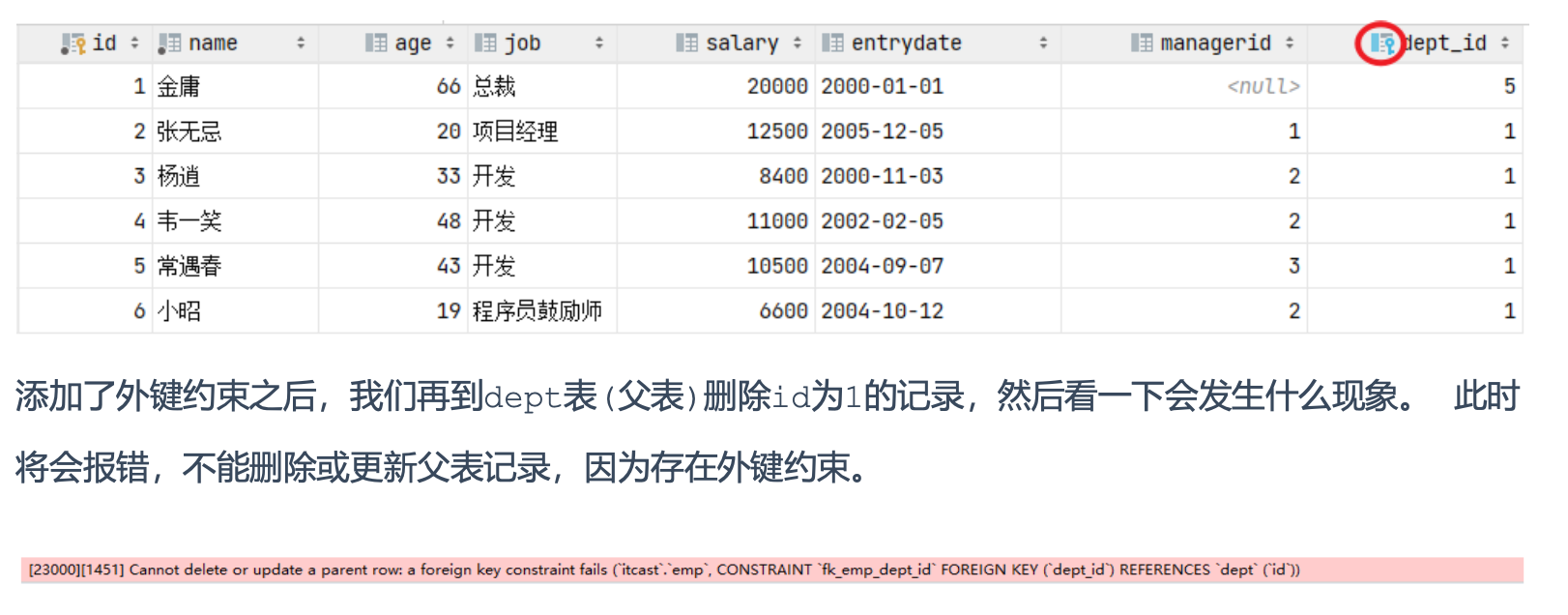Click the column icon beside managerid header
The image size is (1568, 615).
1142,43
